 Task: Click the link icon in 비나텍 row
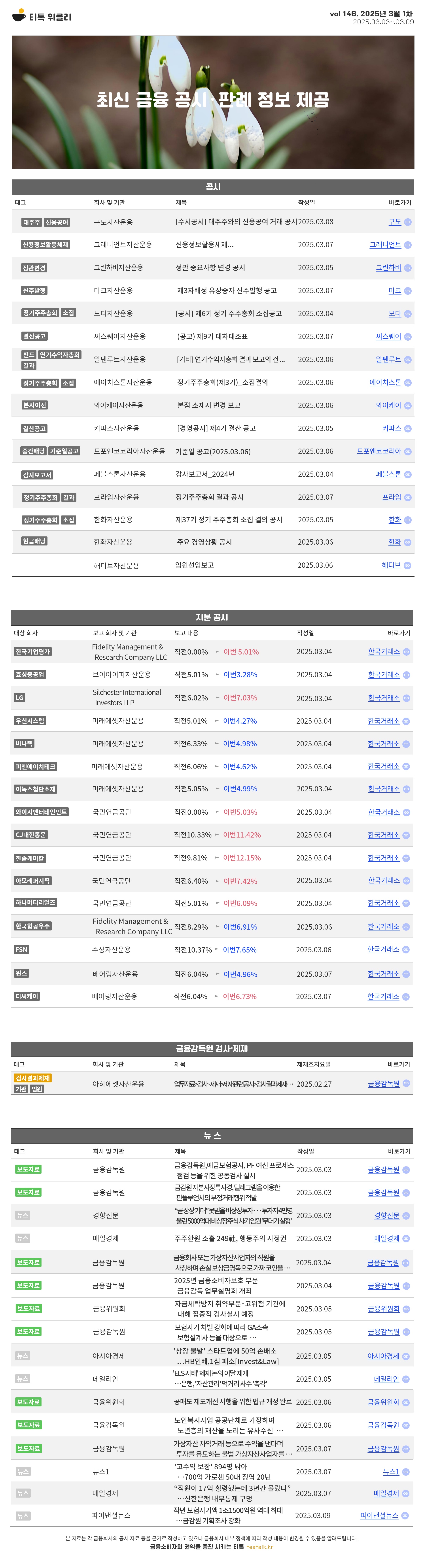pyautogui.click(x=406, y=744)
